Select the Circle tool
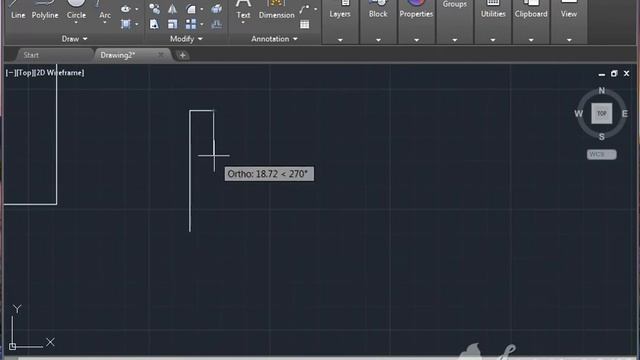 click(x=76, y=10)
